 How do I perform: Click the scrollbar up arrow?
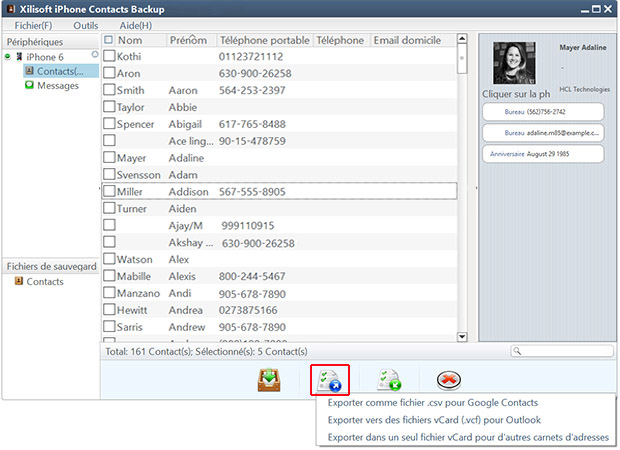tap(461, 38)
